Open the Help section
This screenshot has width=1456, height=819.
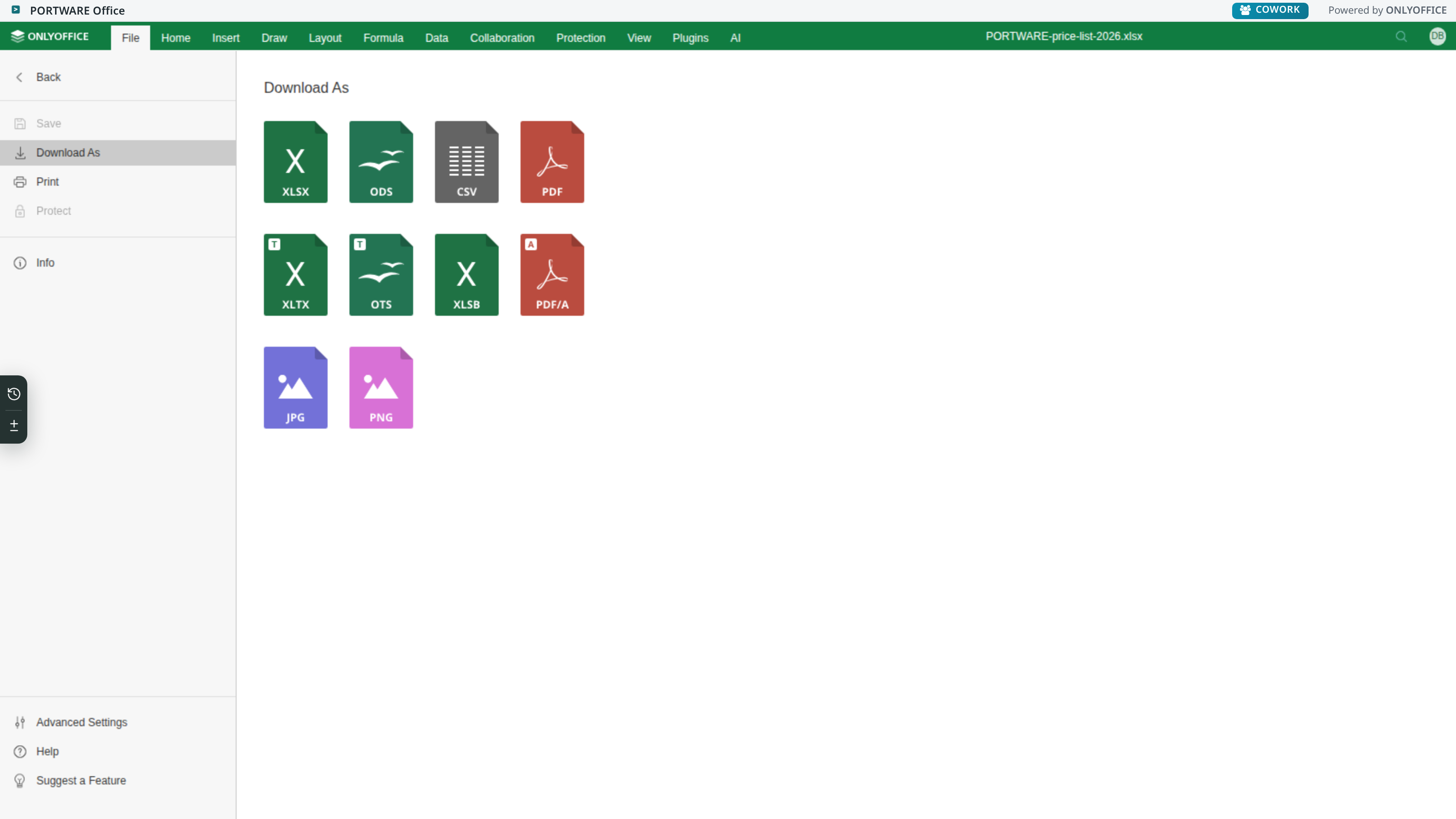point(118,752)
